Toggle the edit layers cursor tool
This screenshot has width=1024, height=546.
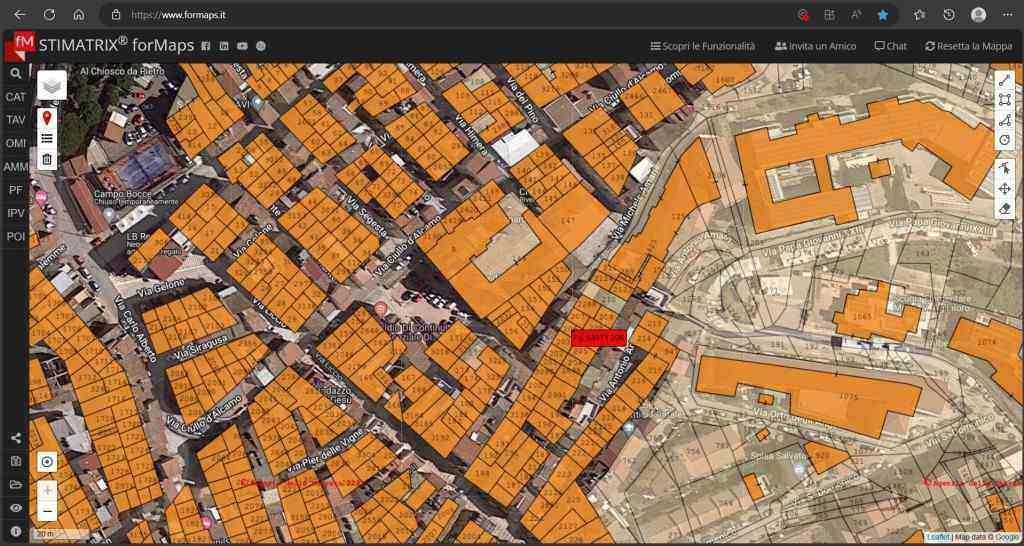(x=1005, y=168)
